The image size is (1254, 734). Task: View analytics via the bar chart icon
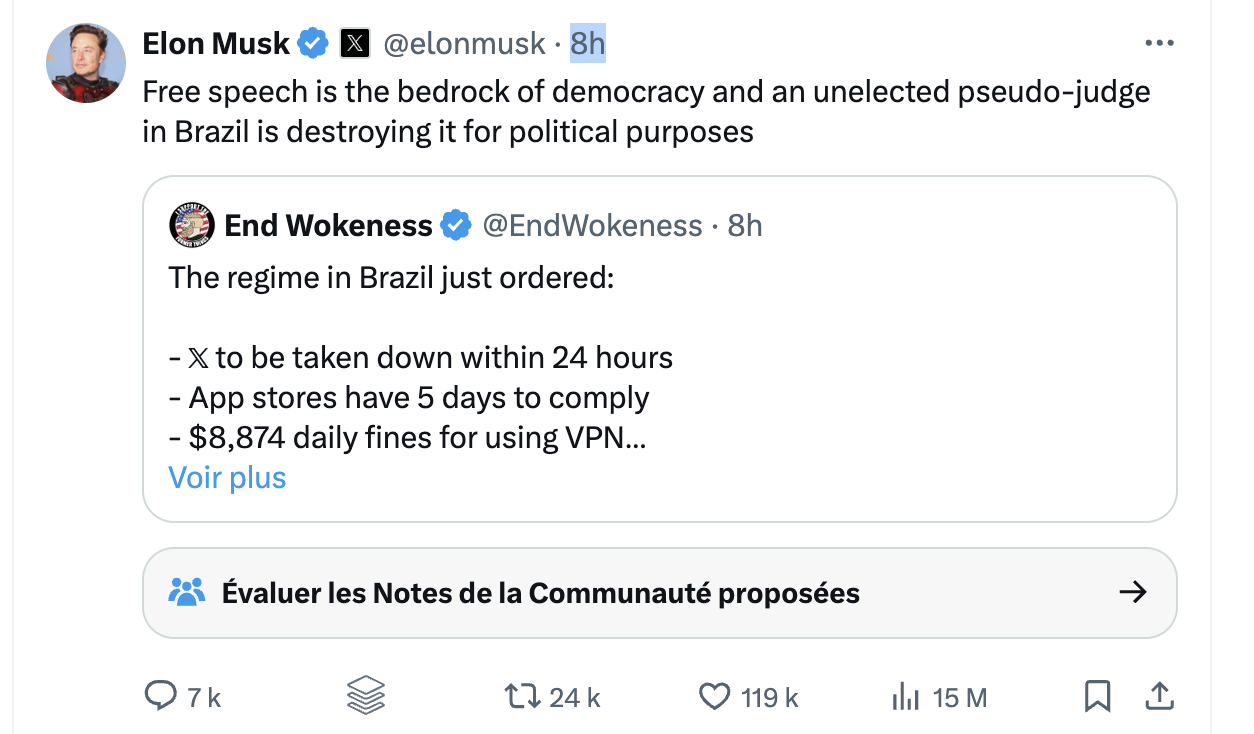point(905,697)
